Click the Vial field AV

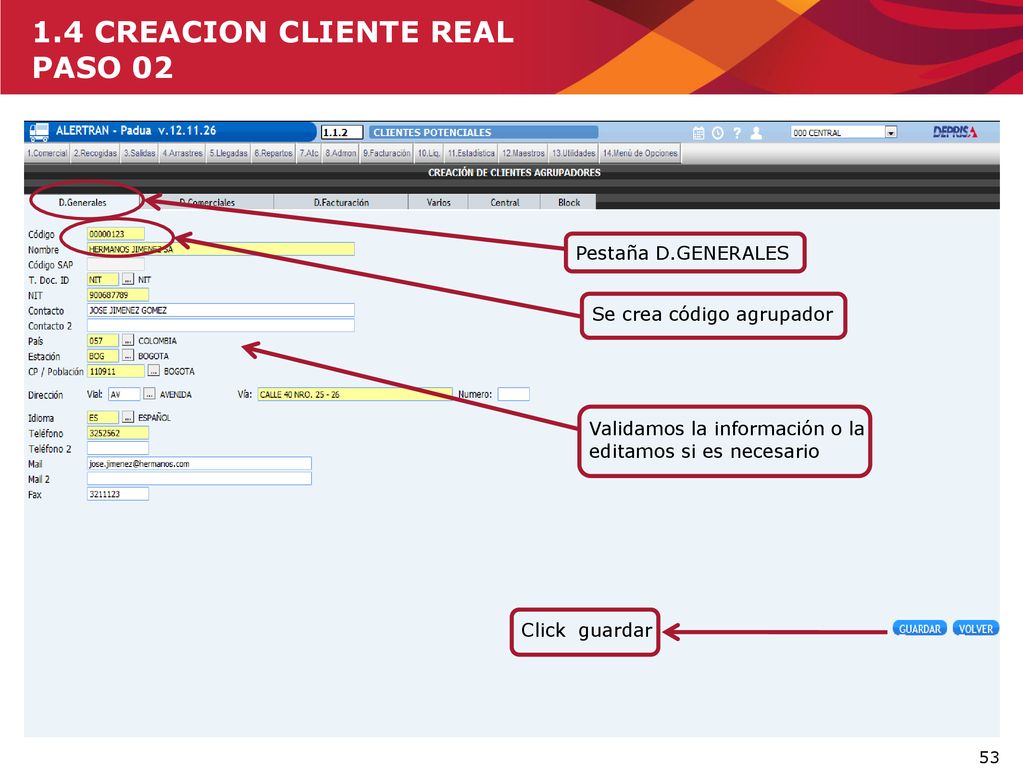(125, 394)
